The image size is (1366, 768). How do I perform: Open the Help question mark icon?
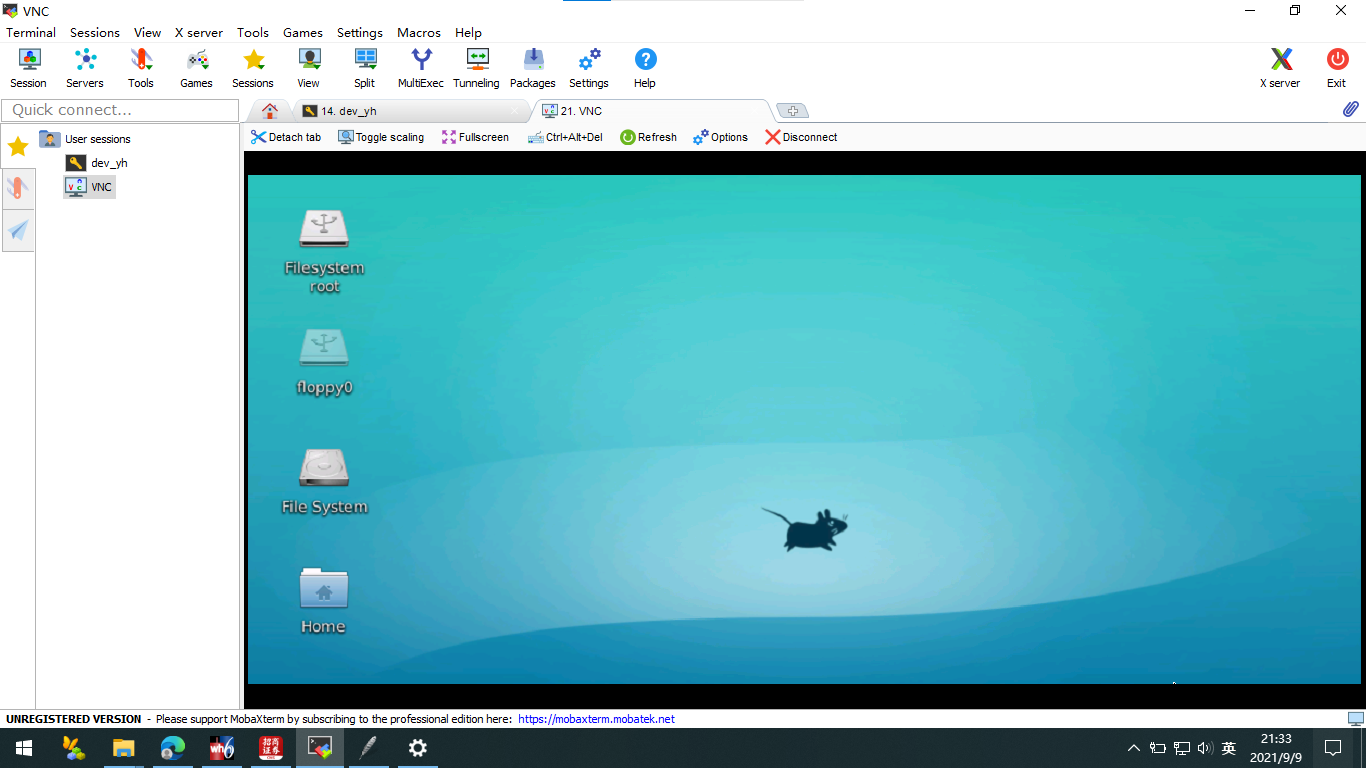(645, 68)
